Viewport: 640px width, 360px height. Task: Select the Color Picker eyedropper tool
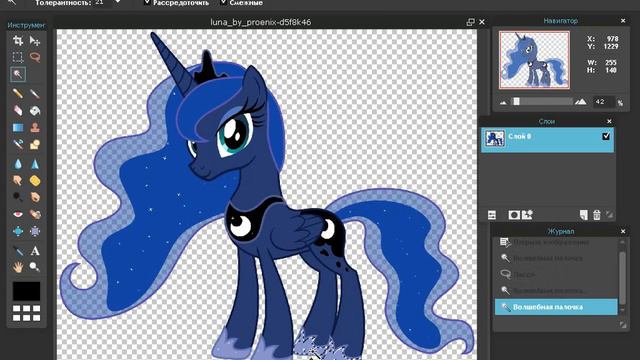click(x=18, y=251)
